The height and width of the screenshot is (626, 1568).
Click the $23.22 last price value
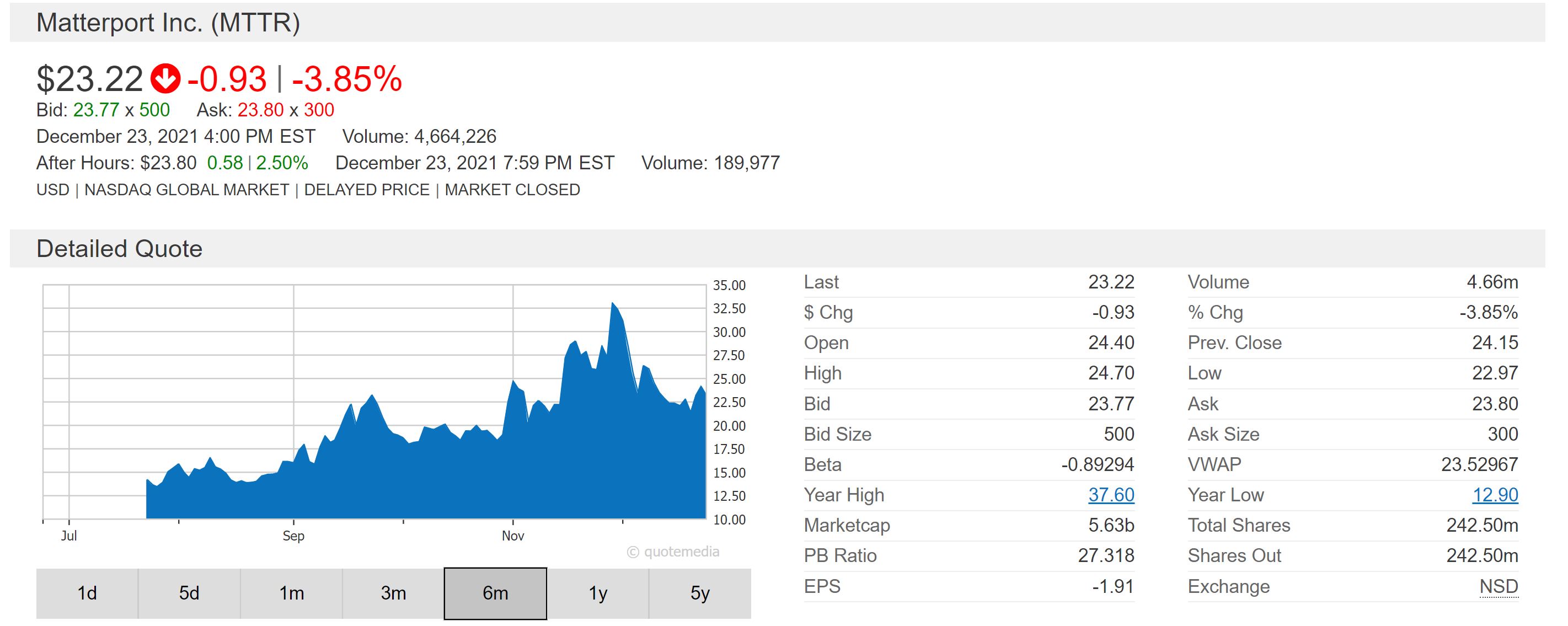tap(89, 79)
